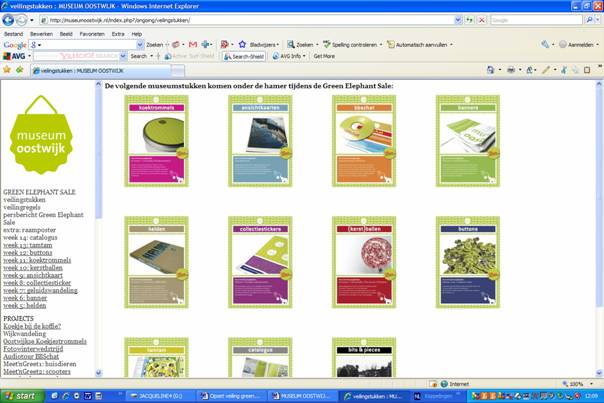Open the Extra menu
The height and width of the screenshot is (403, 604).
click(118, 34)
